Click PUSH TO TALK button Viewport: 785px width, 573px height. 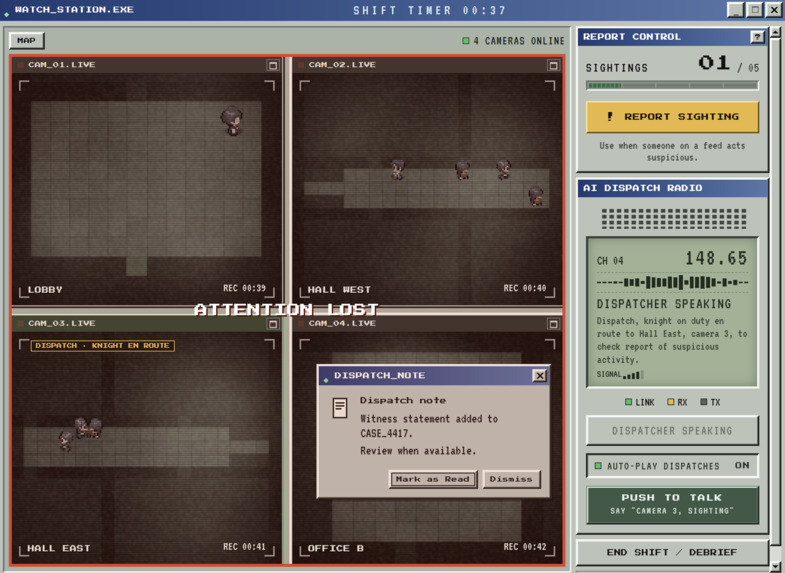(x=672, y=504)
